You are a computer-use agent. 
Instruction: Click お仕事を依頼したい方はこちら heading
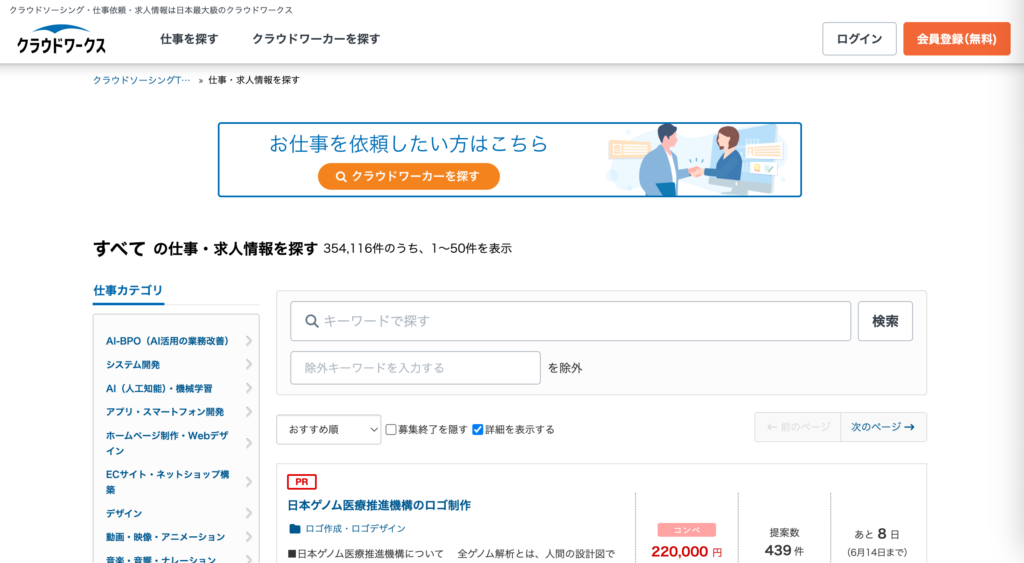click(x=409, y=144)
